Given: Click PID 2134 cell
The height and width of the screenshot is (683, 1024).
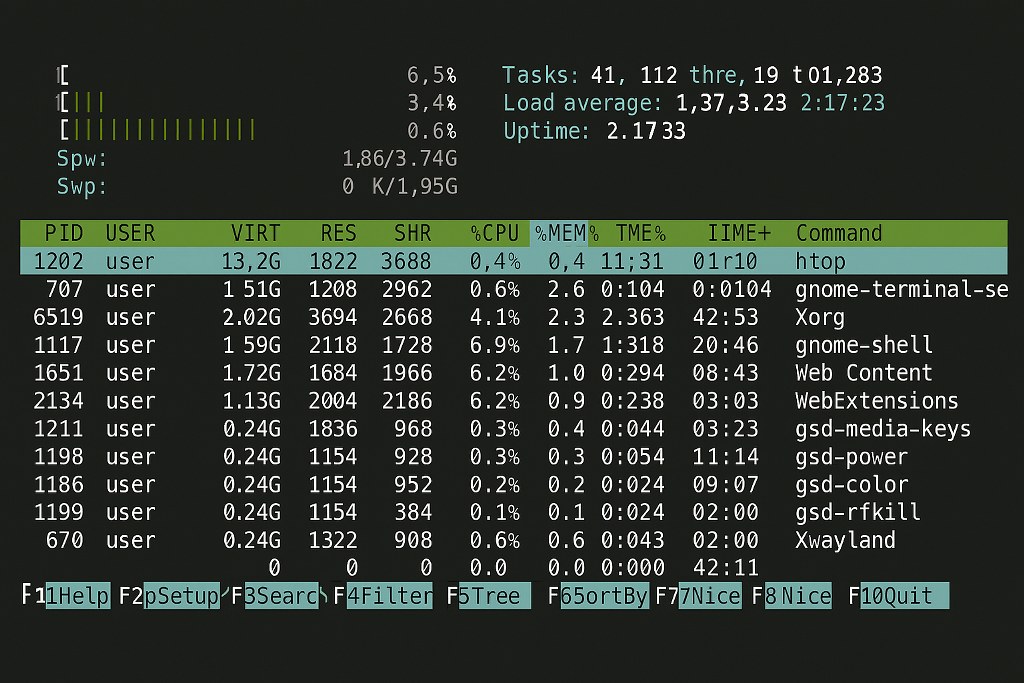Looking at the screenshot, I should 58,401.
